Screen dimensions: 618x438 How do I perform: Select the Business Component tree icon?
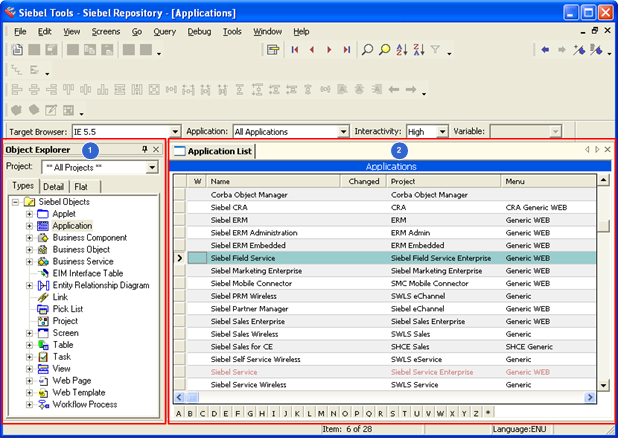pos(43,238)
